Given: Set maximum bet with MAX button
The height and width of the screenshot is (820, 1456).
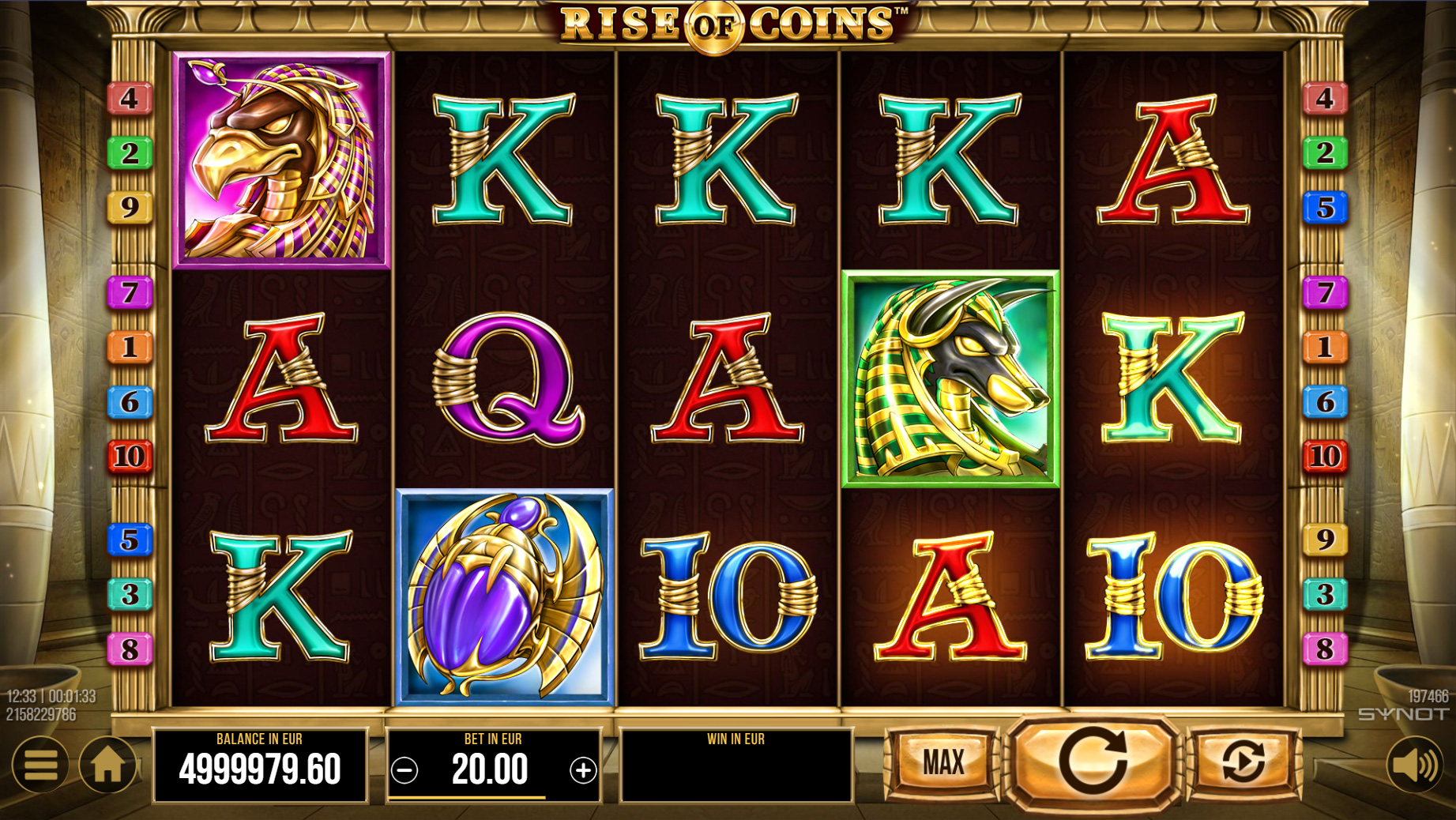Looking at the screenshot, I should coord(943,762).
